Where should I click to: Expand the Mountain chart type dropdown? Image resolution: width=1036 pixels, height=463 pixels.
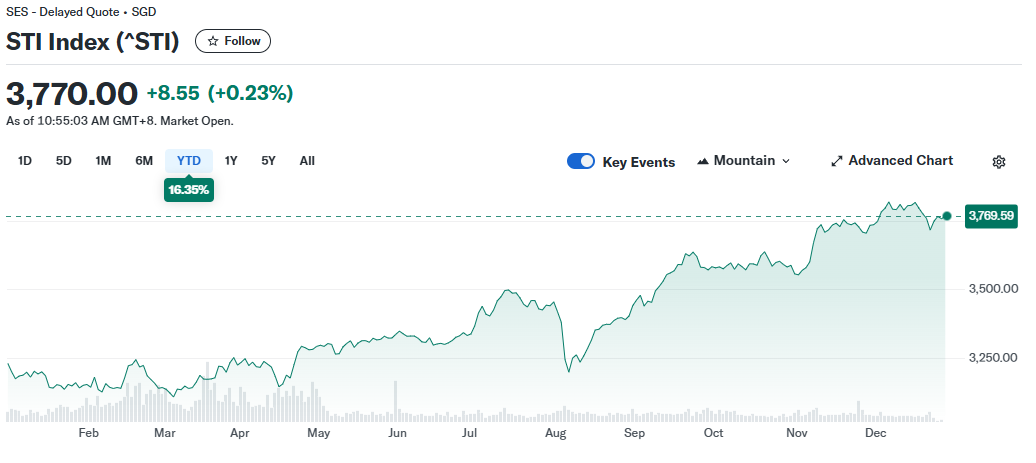785,161
